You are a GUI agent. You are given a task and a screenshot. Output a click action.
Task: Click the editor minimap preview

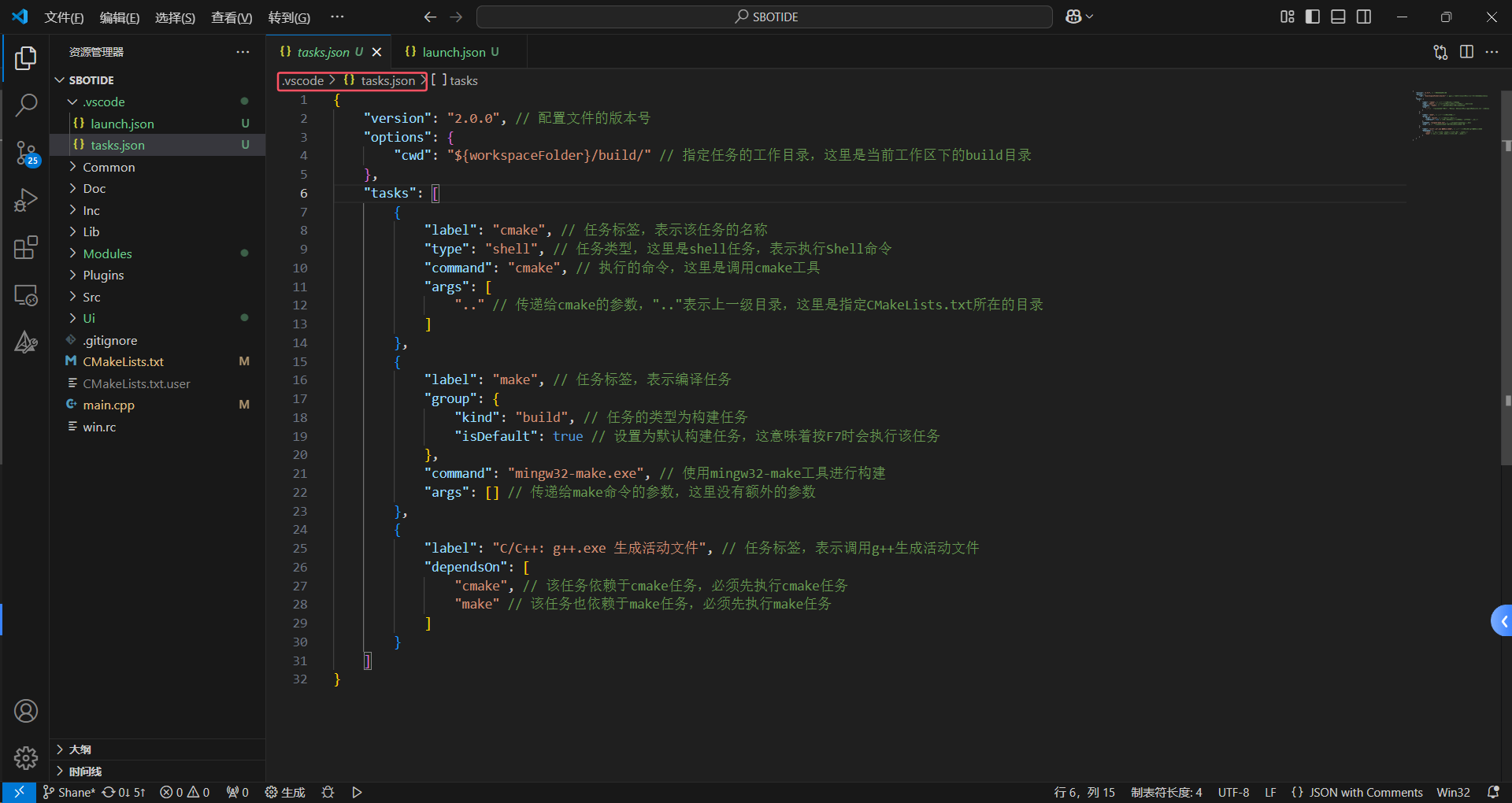coord(1453,115)
